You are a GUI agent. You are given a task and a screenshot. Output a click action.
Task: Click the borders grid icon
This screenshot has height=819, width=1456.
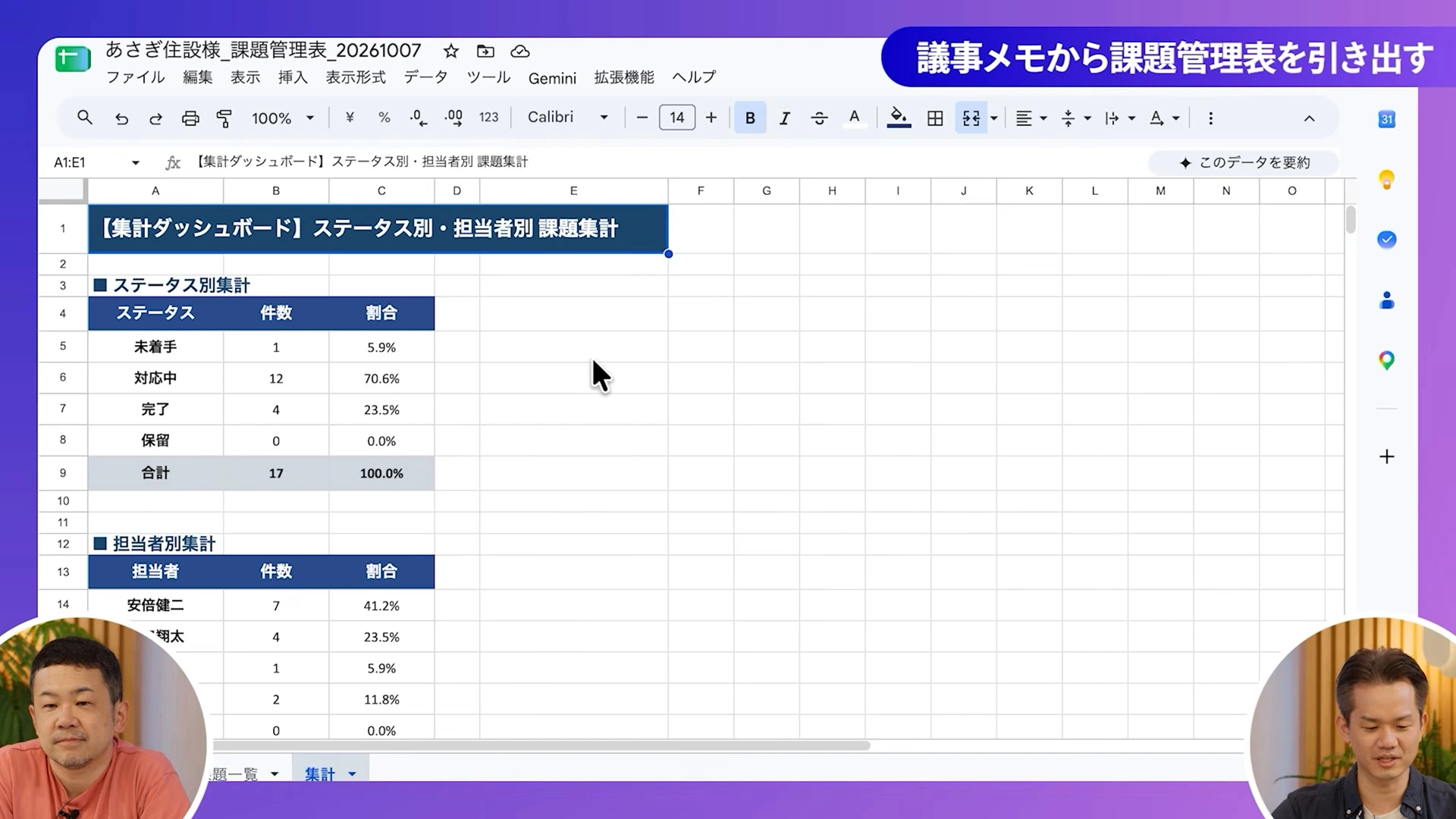coord(935,118)
